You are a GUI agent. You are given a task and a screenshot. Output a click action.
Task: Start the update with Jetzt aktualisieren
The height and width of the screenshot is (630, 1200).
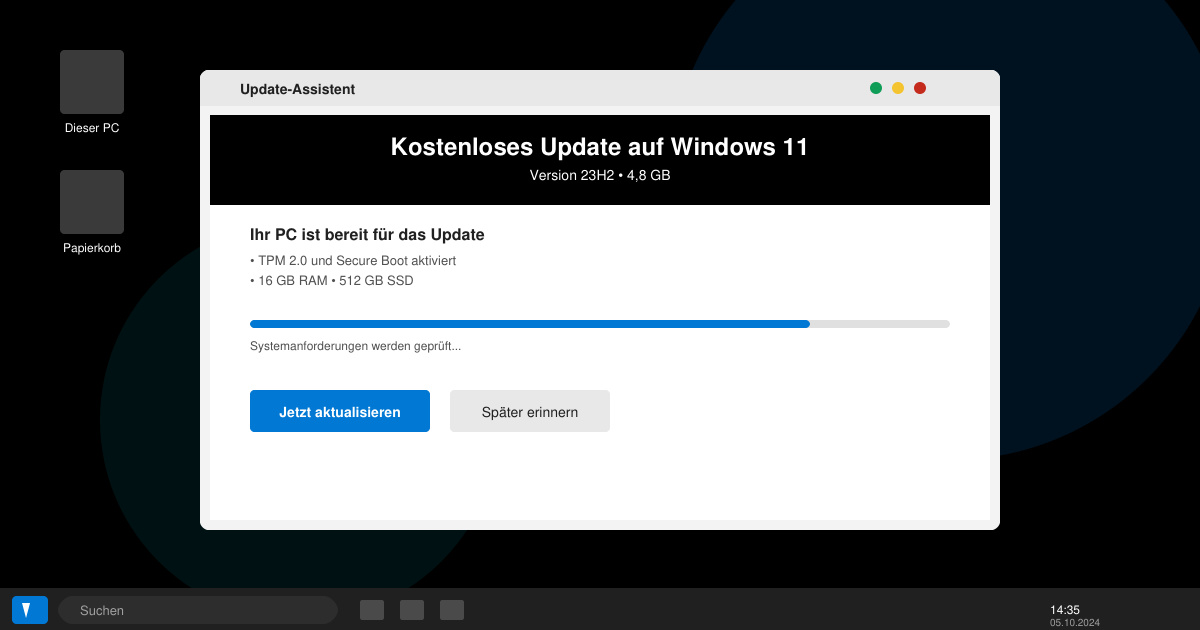pyautogui.click(x=340, y=411)
